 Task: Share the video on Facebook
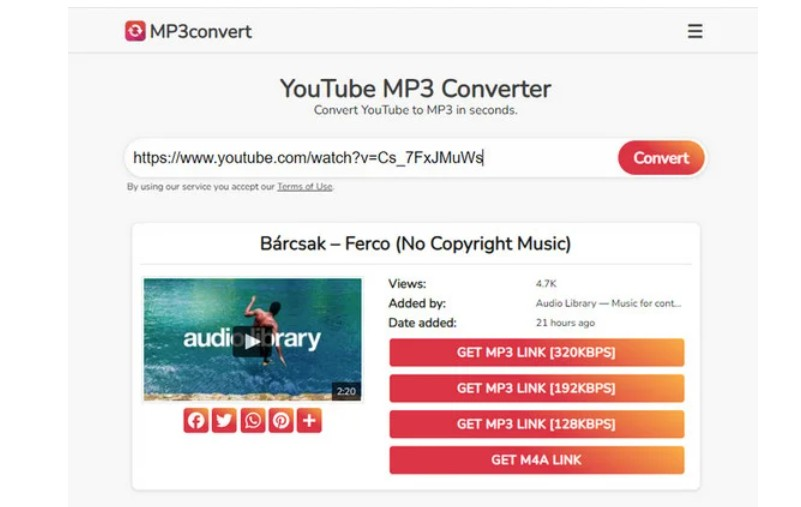pos(196,420)
